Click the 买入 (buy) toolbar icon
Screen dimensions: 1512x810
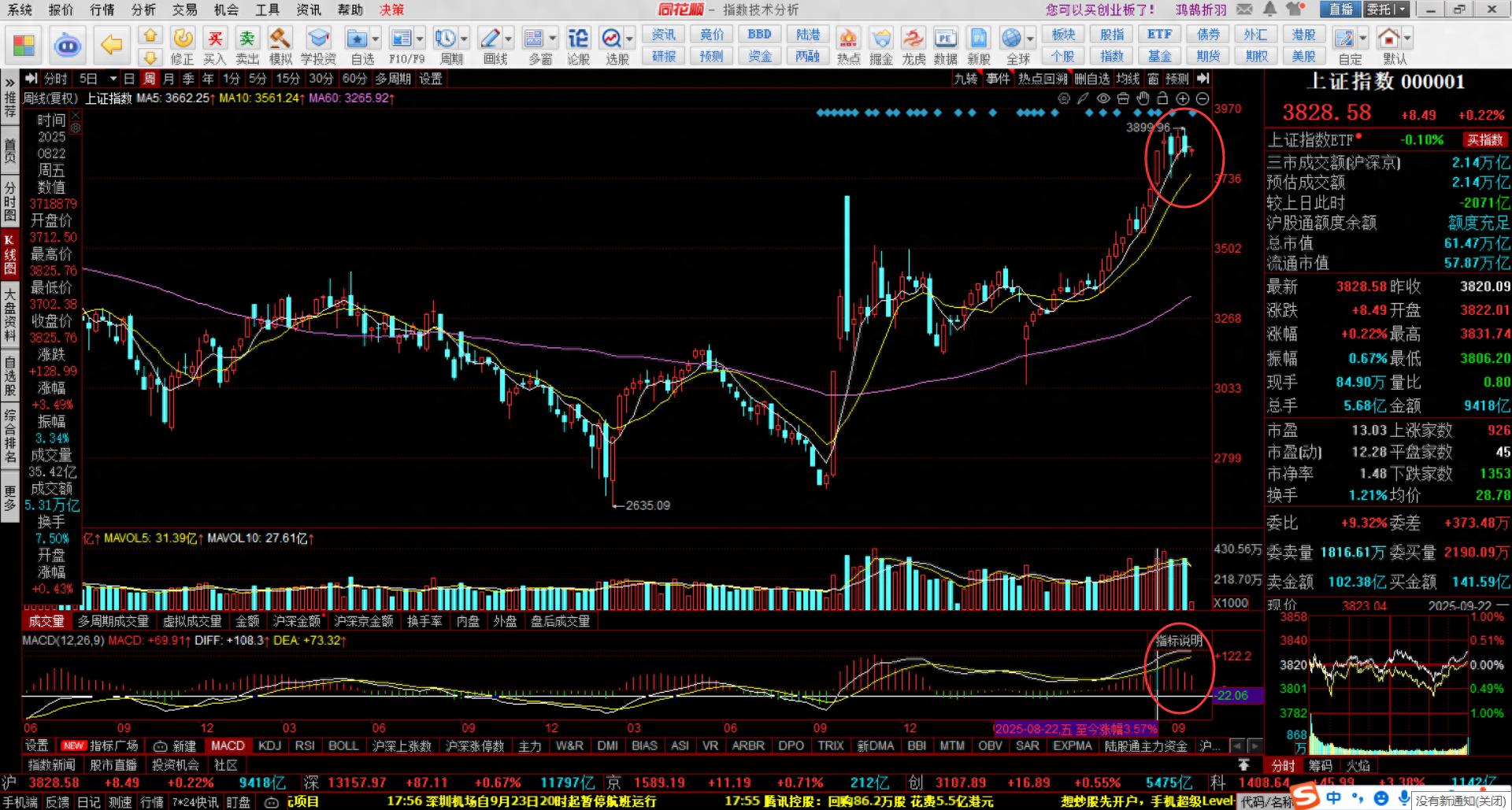coord(214,46)
